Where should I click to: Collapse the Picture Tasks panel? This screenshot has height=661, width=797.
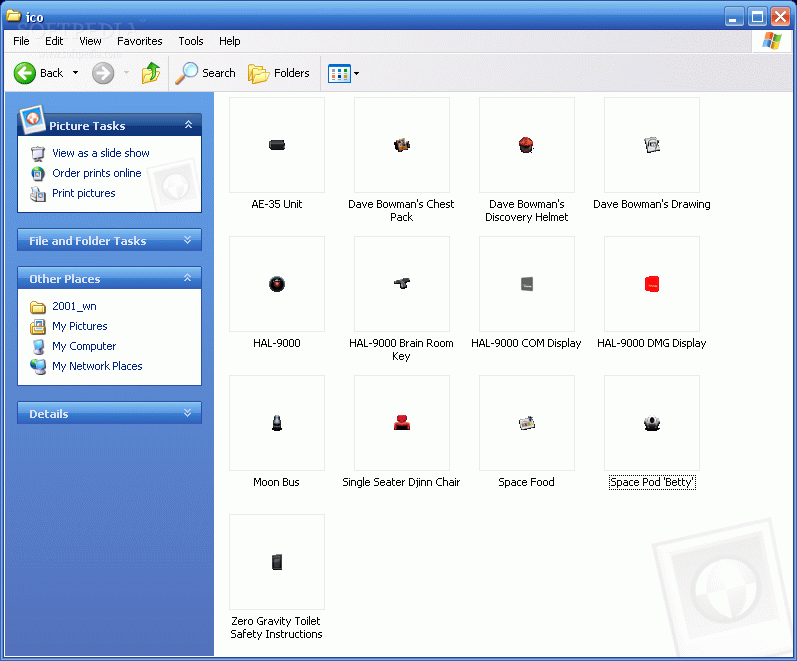tap(188, 125)
